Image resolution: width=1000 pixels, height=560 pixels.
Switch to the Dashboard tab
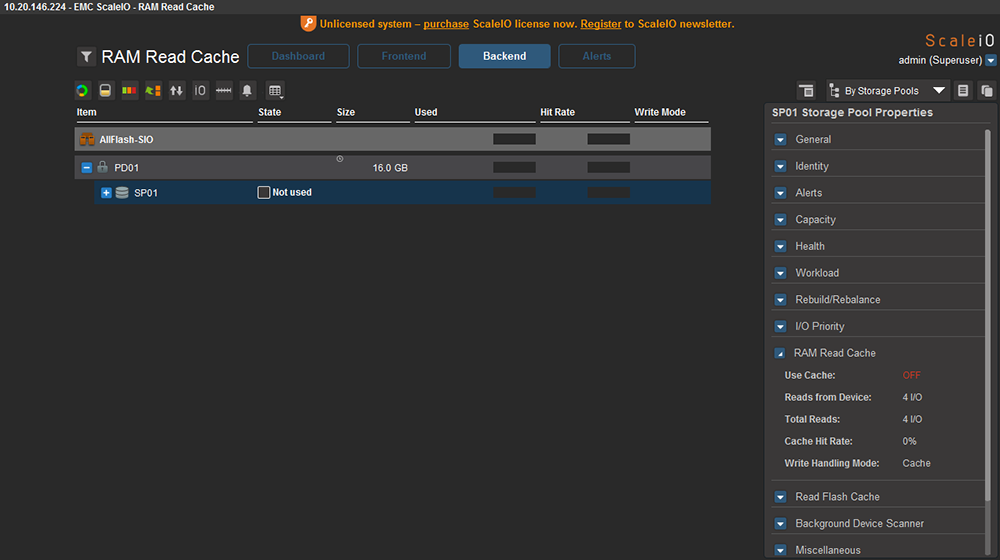point(298,56)
